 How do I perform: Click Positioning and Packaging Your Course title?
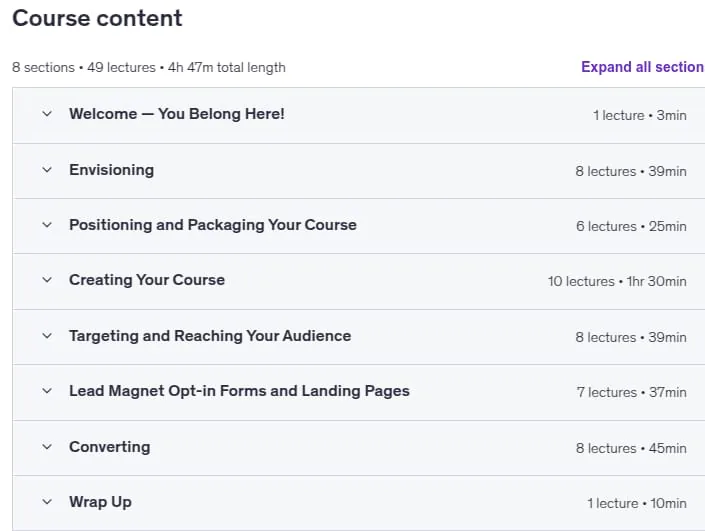point(213,225)
